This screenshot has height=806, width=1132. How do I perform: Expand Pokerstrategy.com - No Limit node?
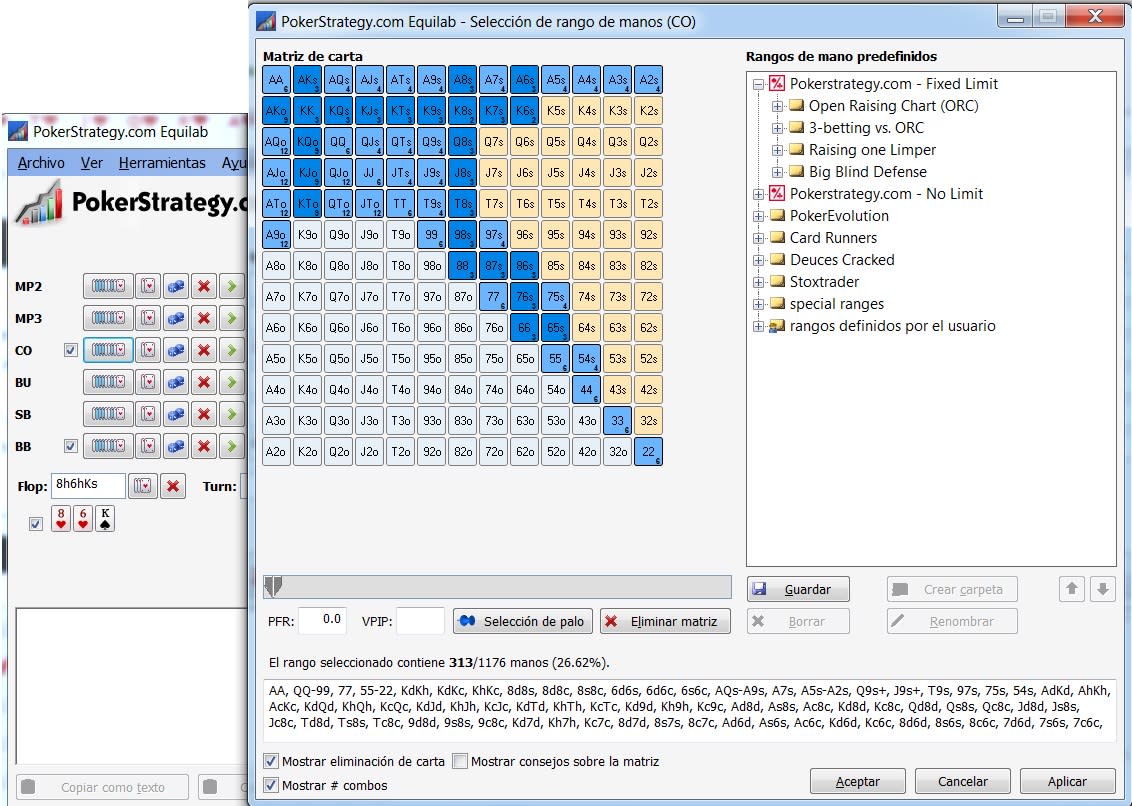coord(758,194)
